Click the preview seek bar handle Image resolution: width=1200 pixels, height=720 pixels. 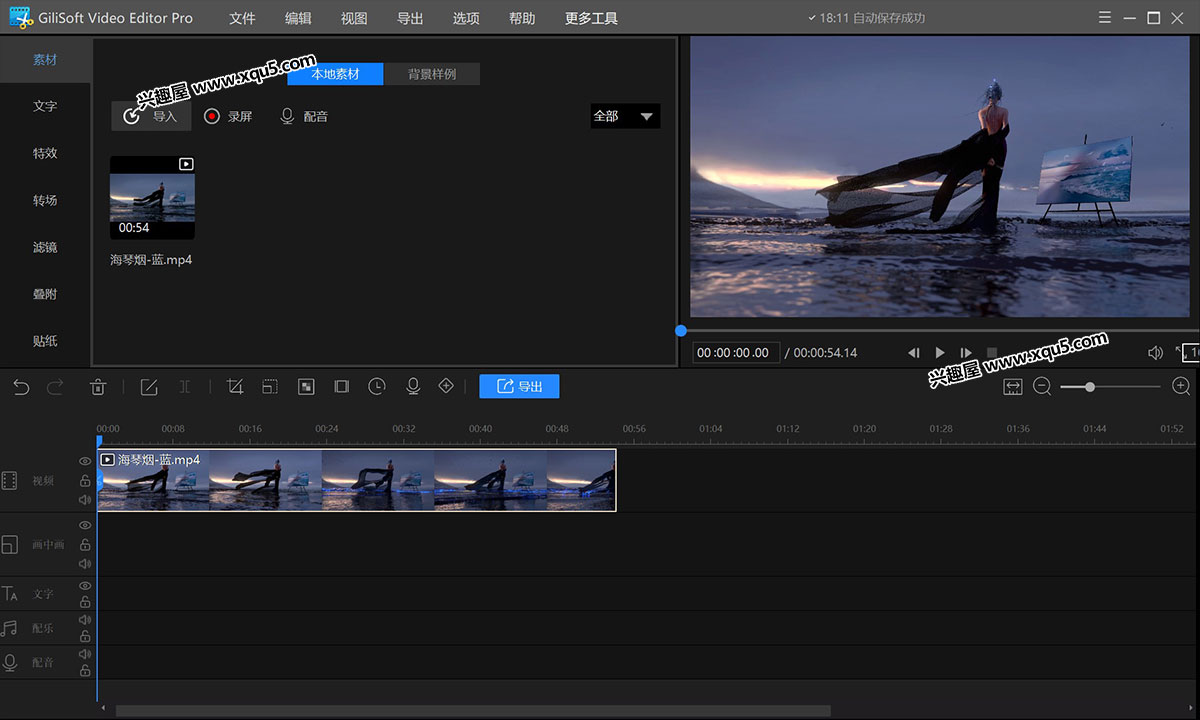[681, 330]
